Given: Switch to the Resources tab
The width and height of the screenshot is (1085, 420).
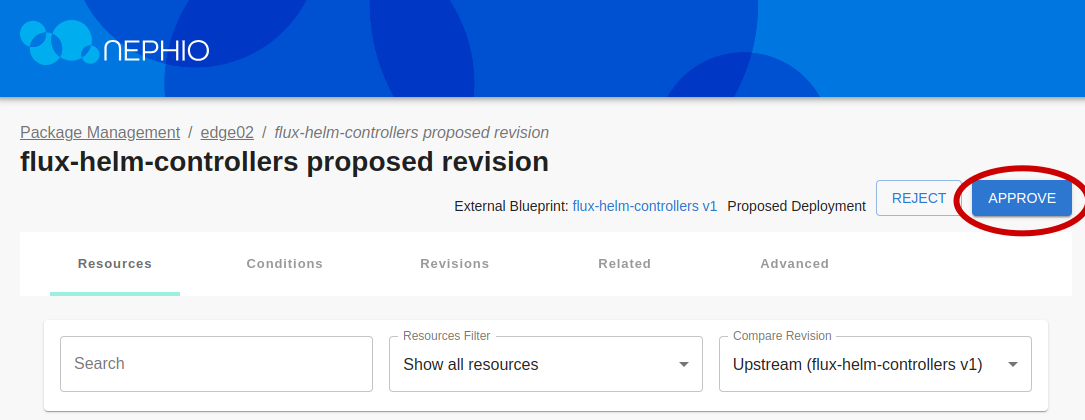Looking at the screenshot, I should tap(115, 264).
